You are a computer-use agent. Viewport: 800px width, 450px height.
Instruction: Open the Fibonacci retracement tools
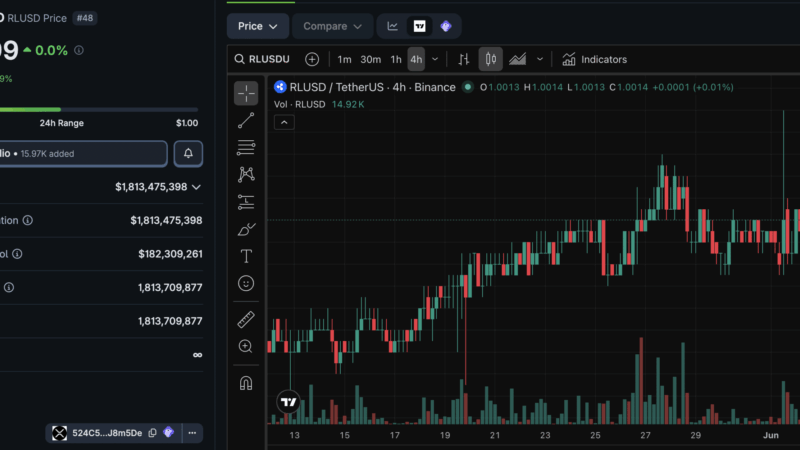click(246, 147)
